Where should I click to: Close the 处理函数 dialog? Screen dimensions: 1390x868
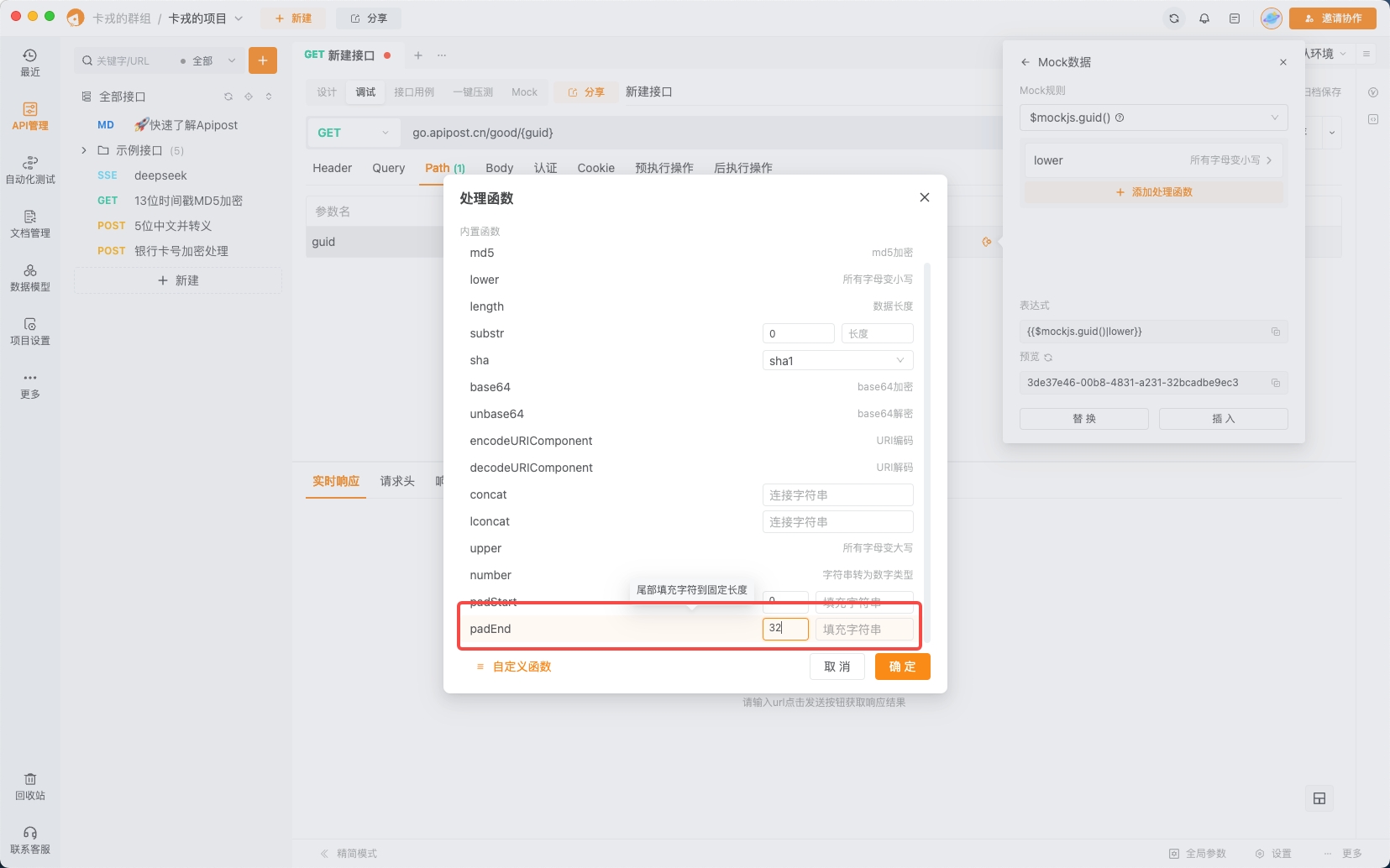pyautogui.click(x=925, y=197)
